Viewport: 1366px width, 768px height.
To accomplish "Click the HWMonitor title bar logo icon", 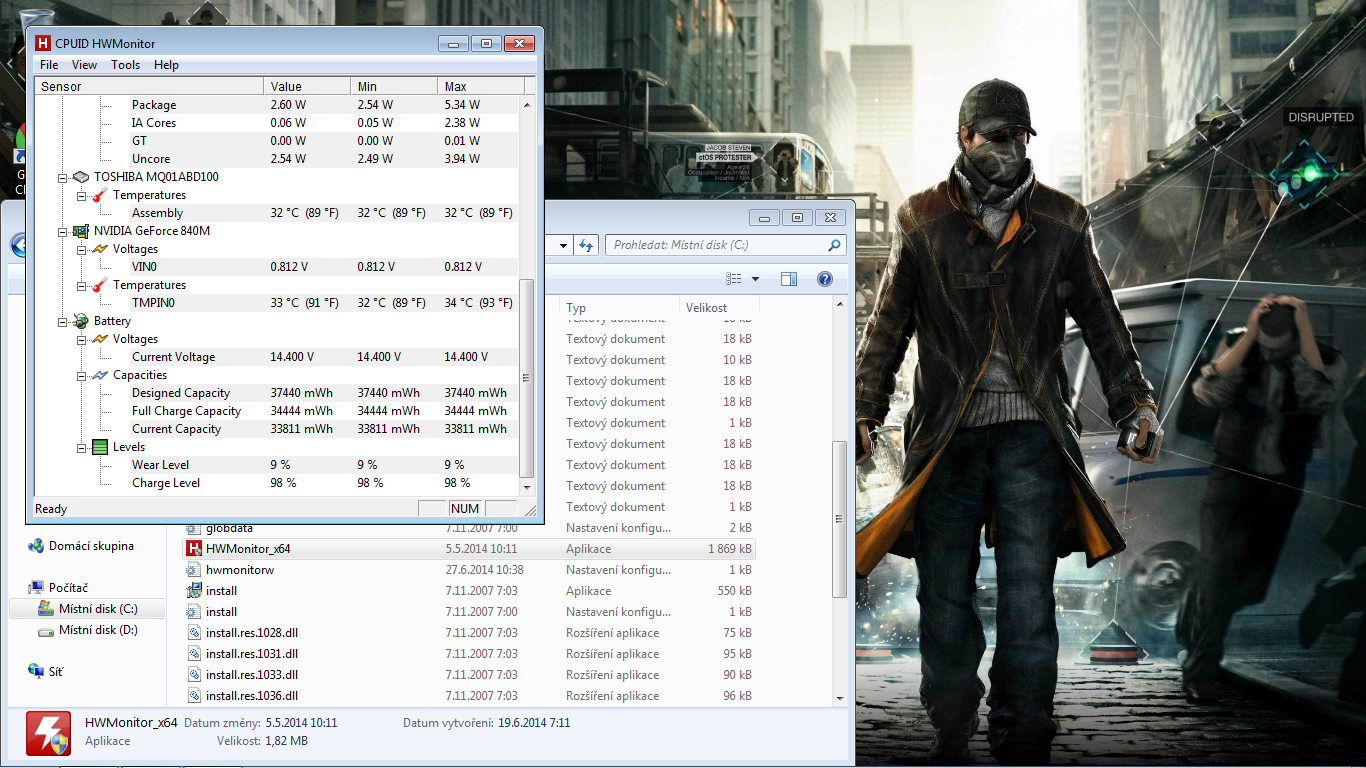I will coord(43,43).
